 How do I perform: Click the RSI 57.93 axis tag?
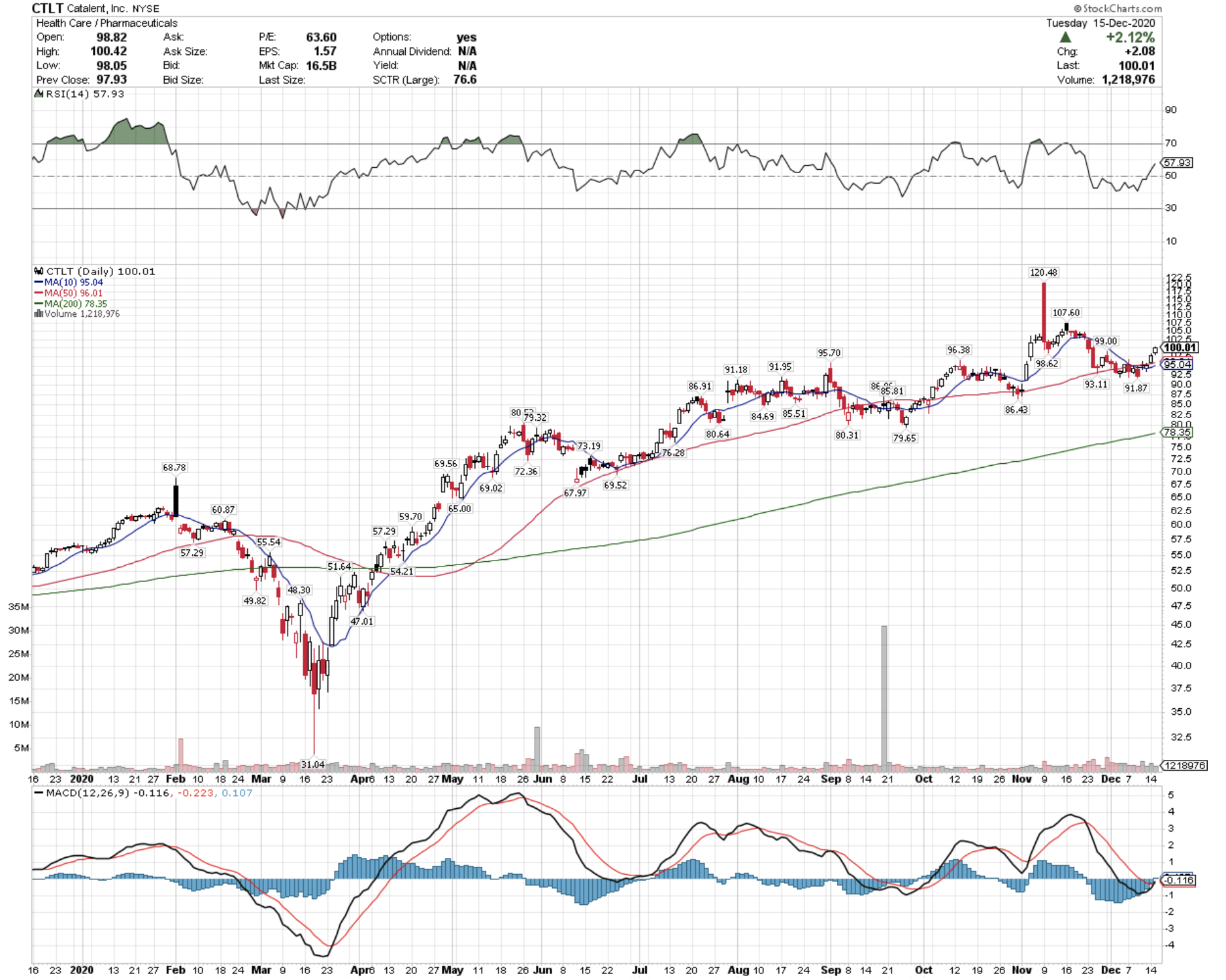[1178, 162]
